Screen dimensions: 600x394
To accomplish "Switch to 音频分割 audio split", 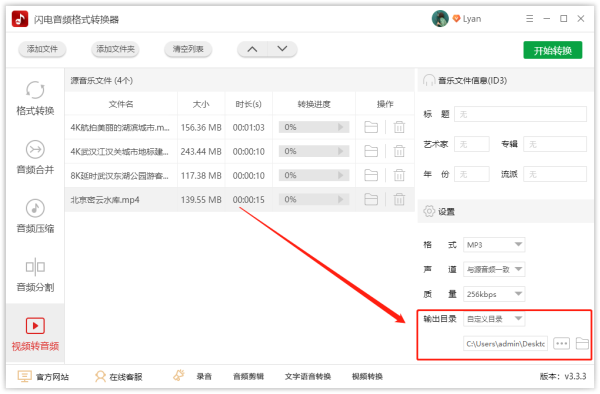I will pos(35,275).
